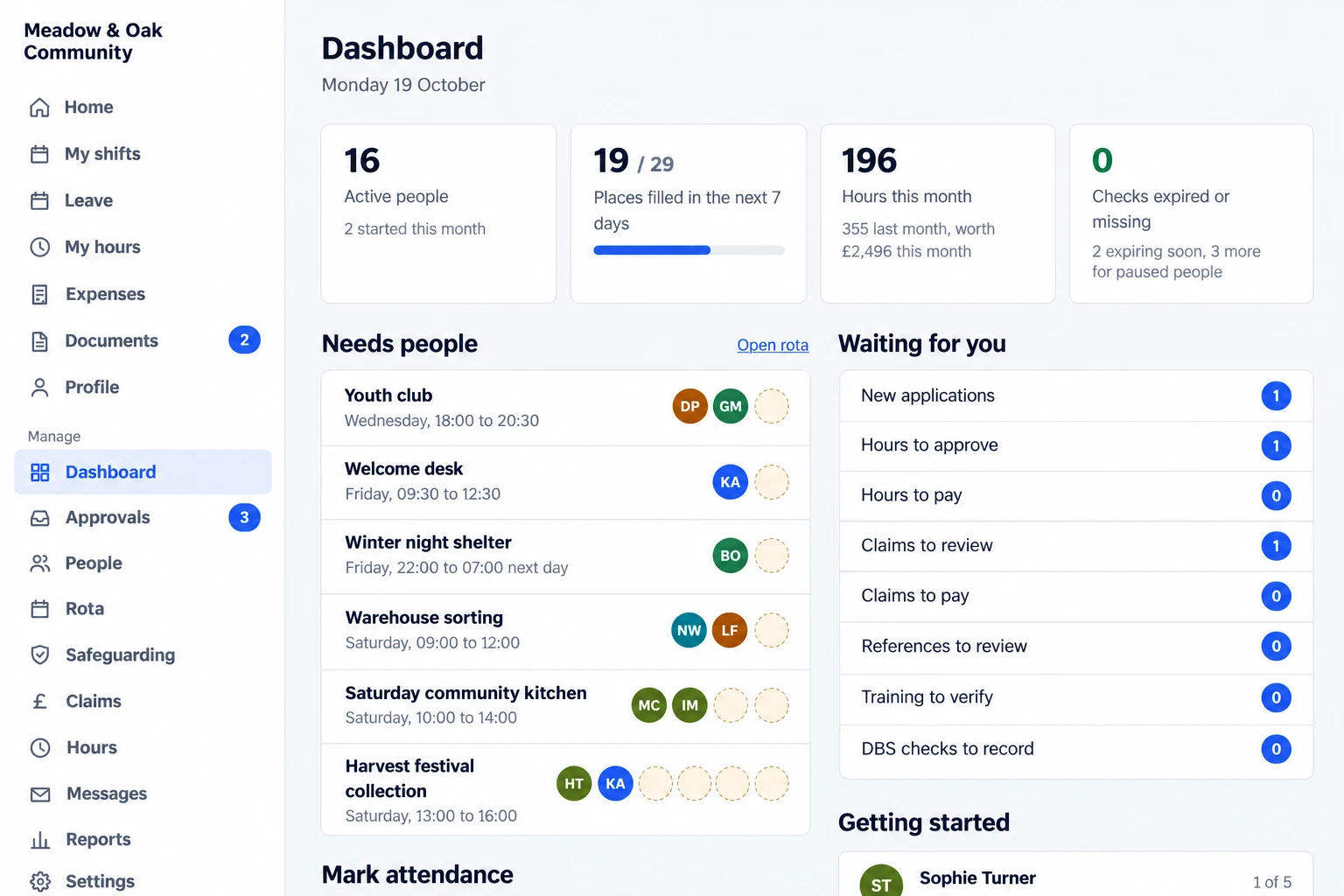Viewport: 1344px width, 896px height.
Task: Open the Warehouse sorting shift
Action: [565, 632]
